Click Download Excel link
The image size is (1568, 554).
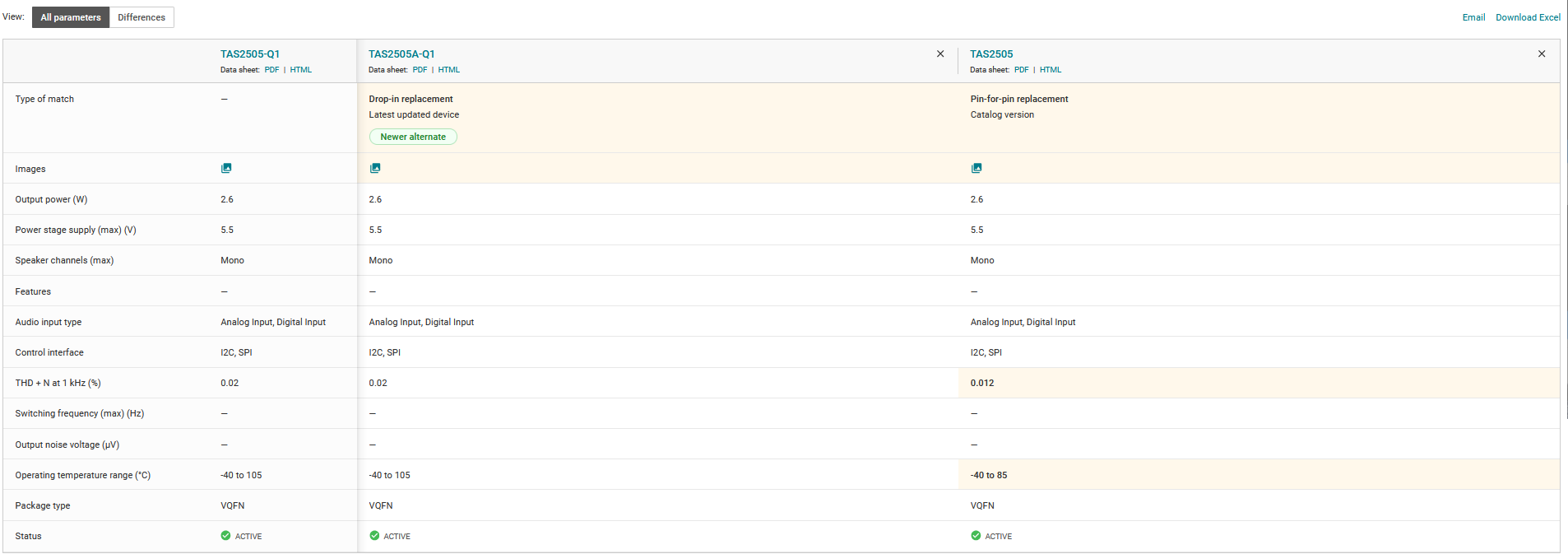[x=1528, y=17]
